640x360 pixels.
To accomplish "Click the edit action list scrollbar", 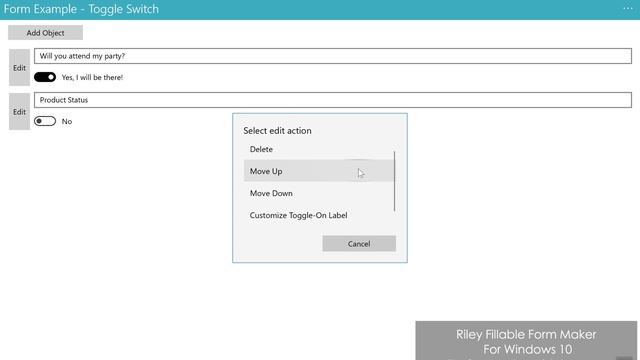I will (x=394, y=181).
